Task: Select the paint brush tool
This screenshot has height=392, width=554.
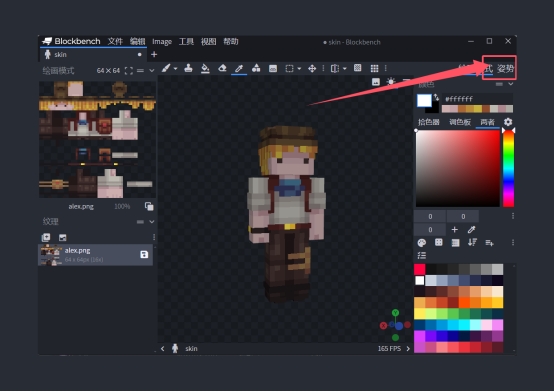Action: 166,68
